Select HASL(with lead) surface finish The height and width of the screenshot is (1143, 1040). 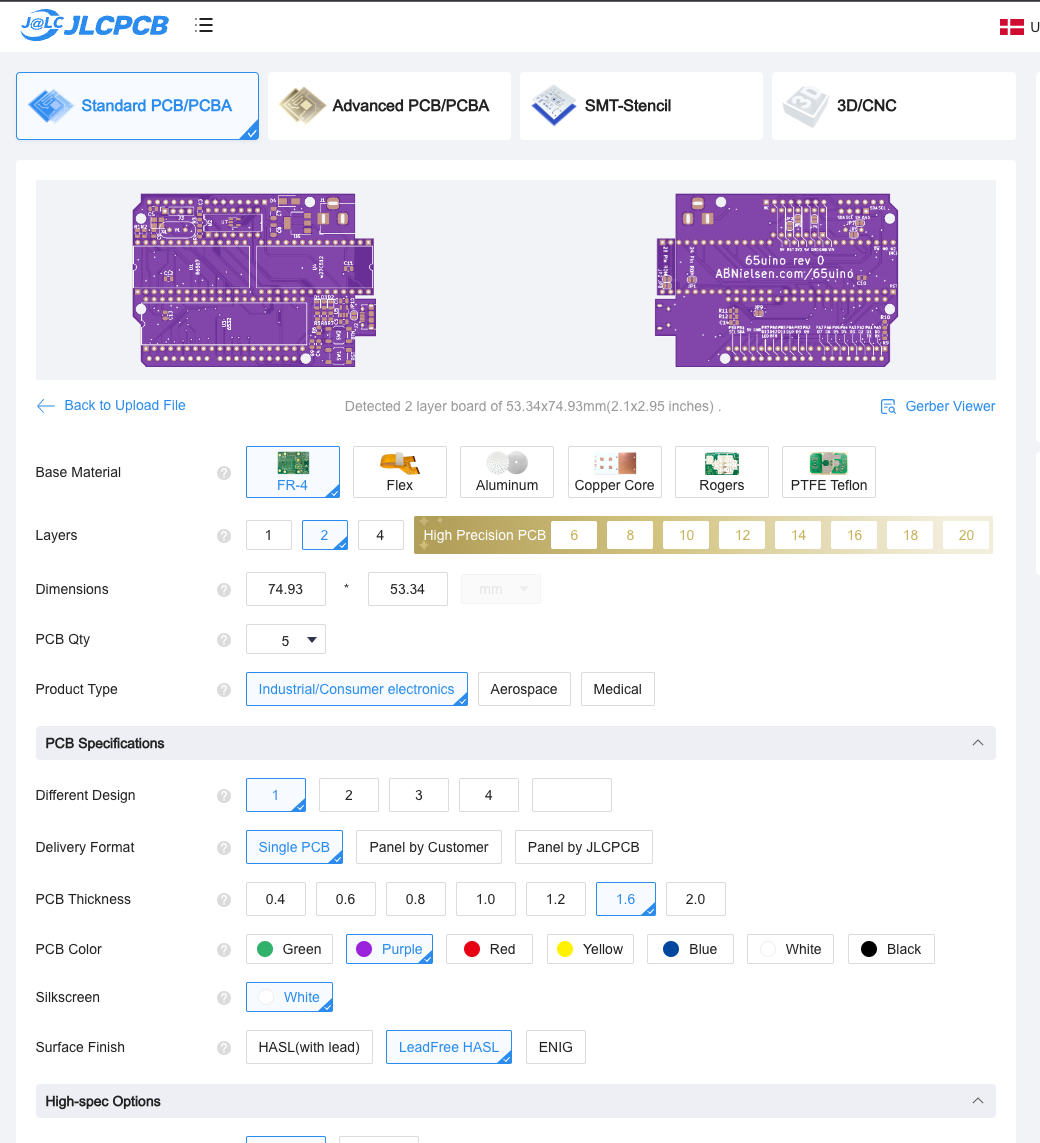(309, 1047)
